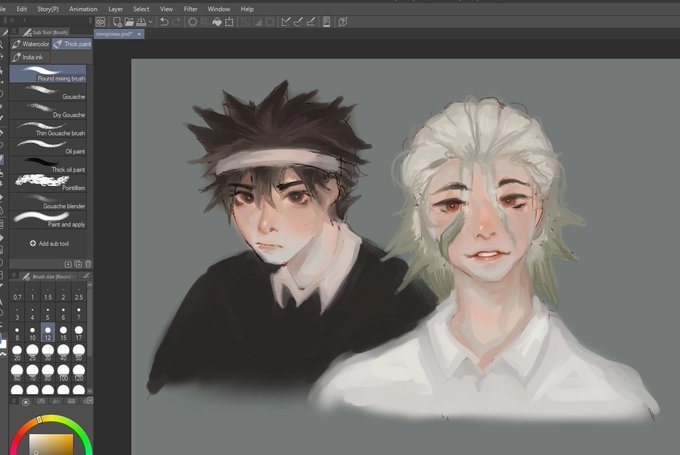Select the Thick paint sub tool group
Screen dimensions: 680x455
pos(72,44)
